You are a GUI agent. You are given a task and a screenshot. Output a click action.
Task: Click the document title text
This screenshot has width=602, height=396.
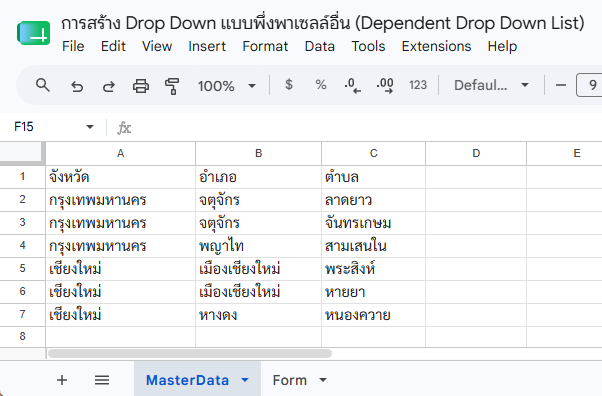[323, 23]
